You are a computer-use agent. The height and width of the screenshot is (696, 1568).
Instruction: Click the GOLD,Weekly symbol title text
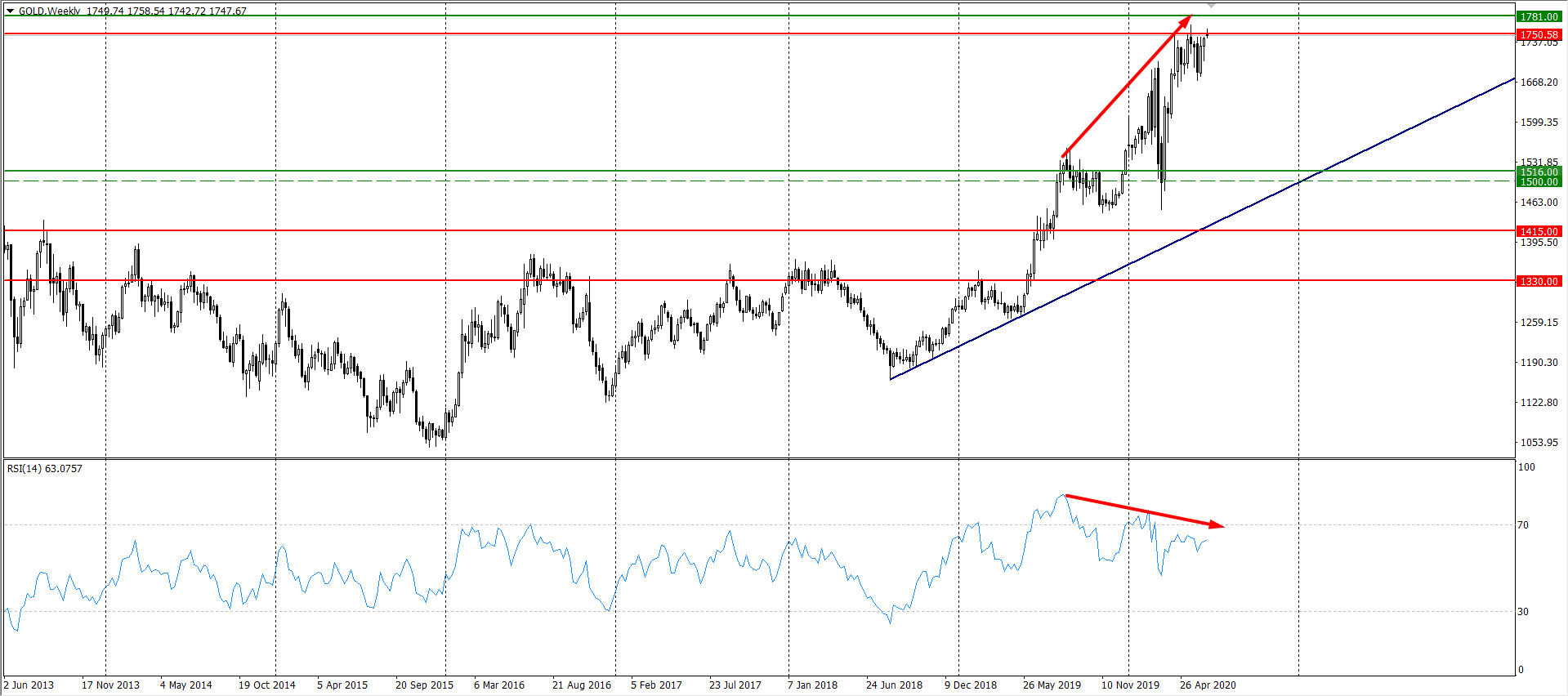click(x=49, y=11)
